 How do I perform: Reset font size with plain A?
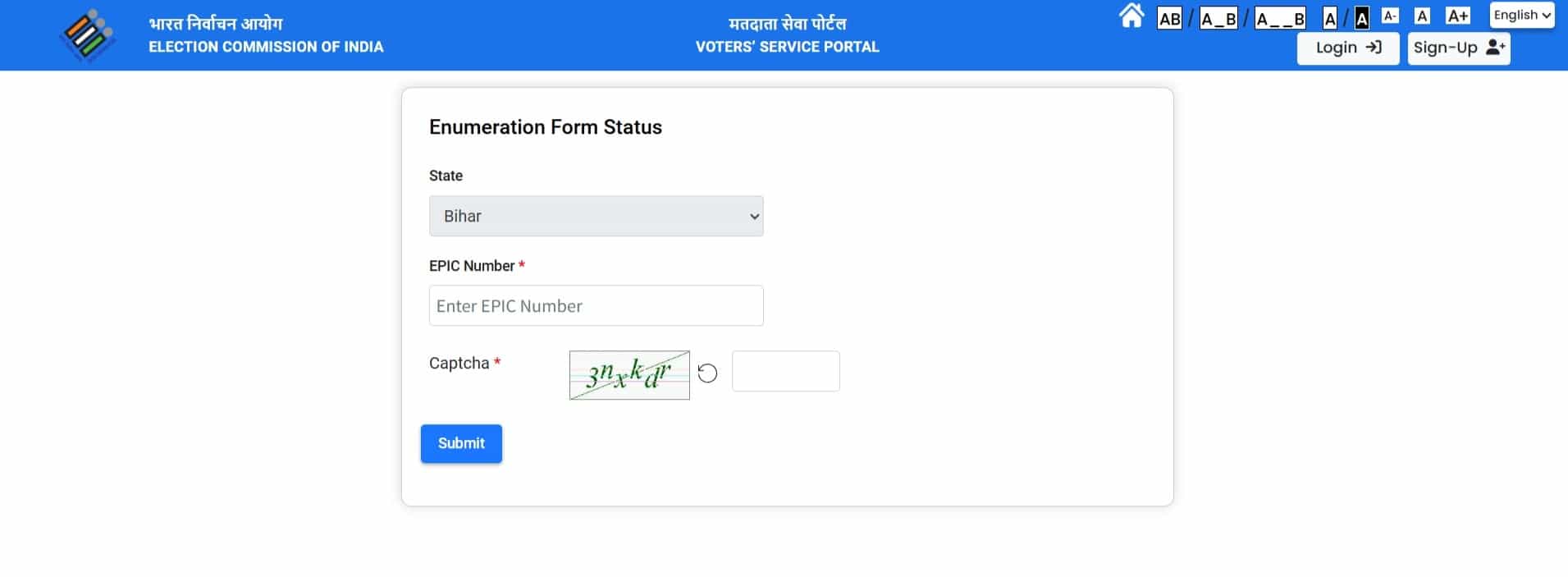[1423, 16]
